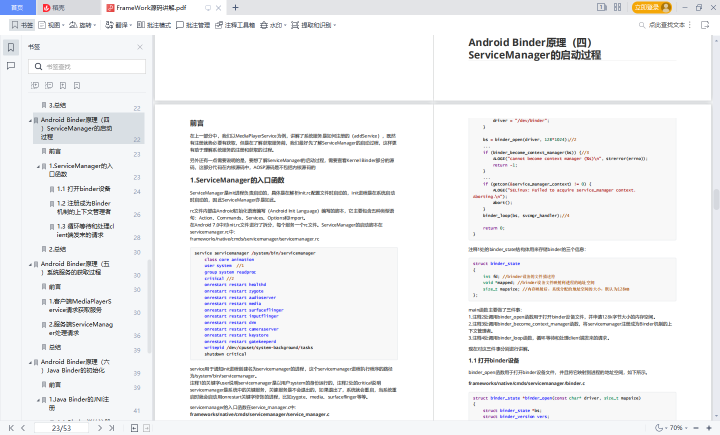Image resolution: width=720 pixels, height=435 pixels.
Task: Switch to the 首页 home tab
Action: pos(17,7)
